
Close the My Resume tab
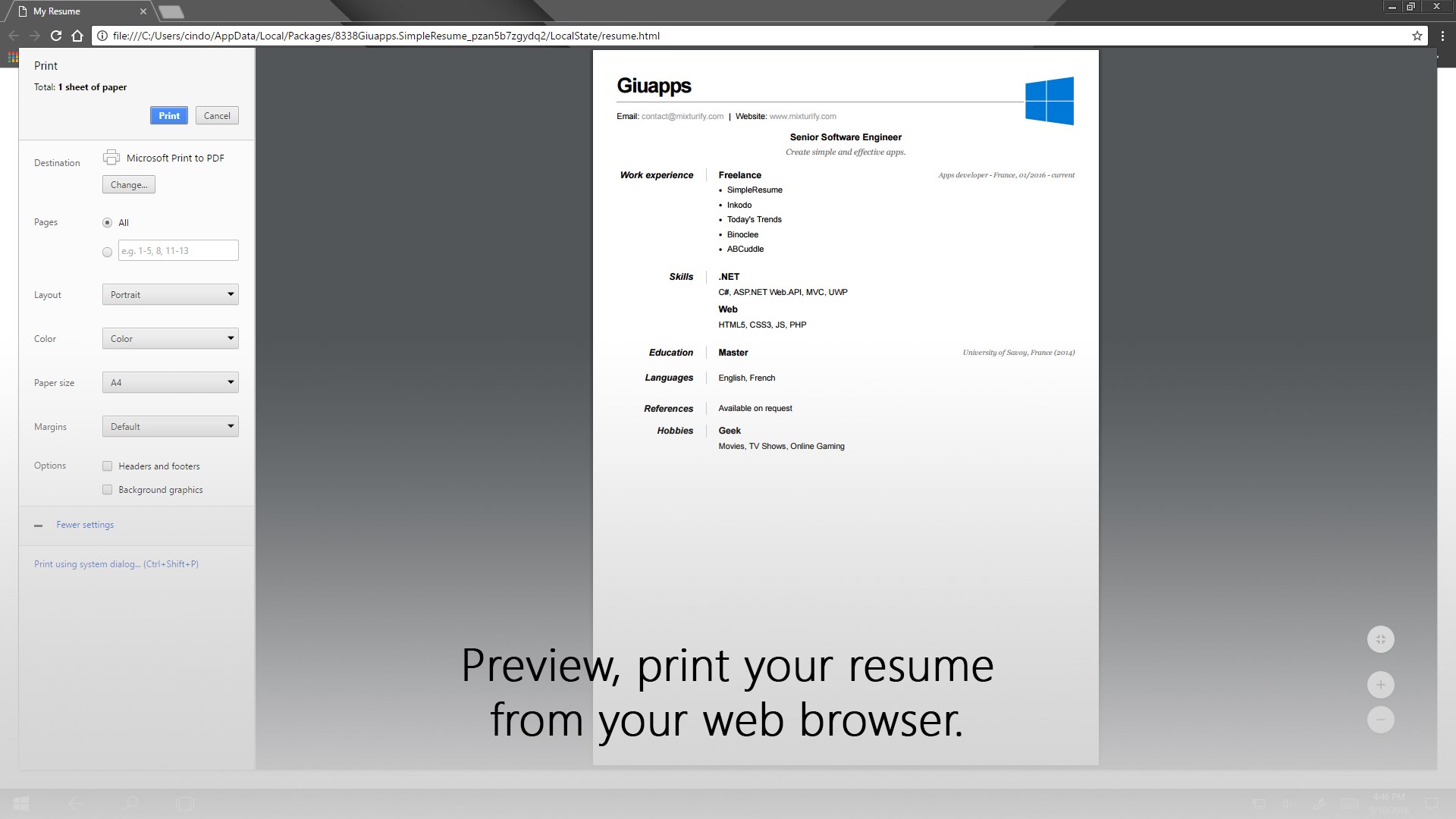[x=143, y=11]
